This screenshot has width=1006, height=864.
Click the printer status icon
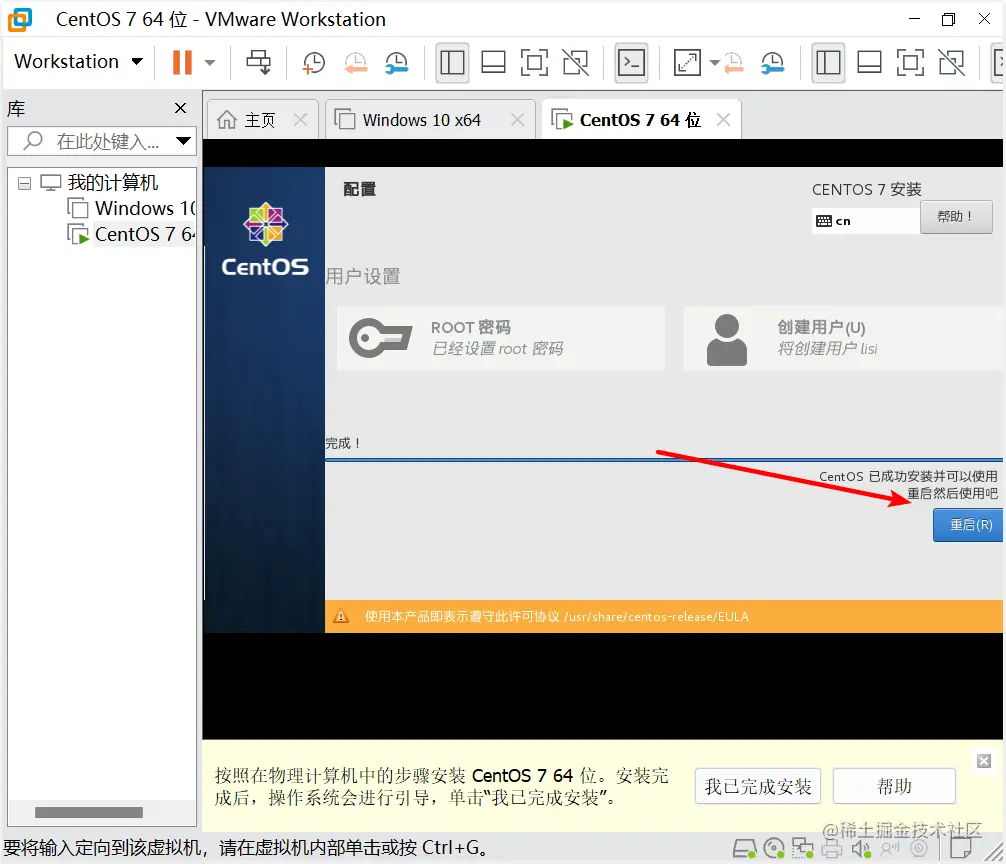pos(831,849)
